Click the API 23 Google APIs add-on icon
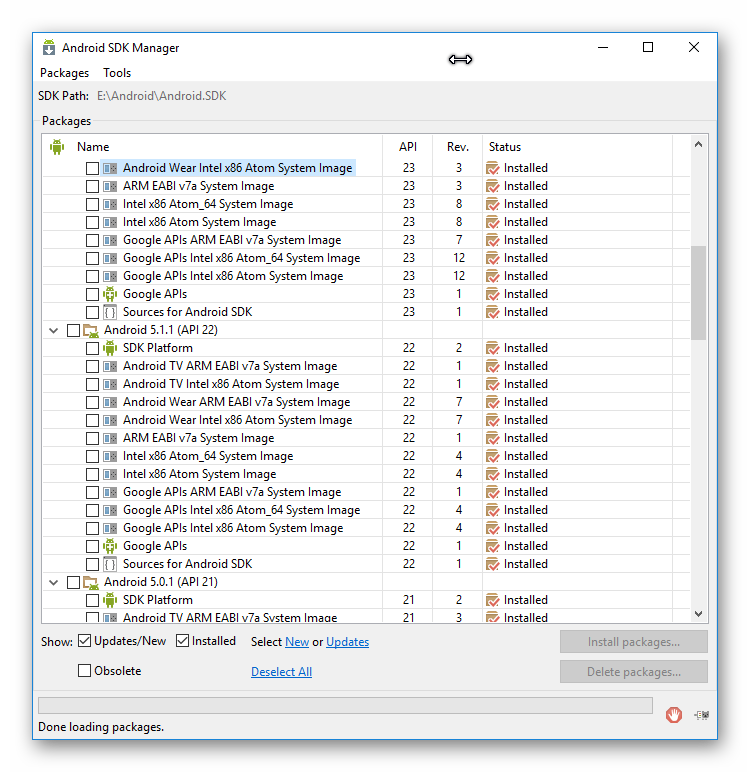 pos(110,294)
